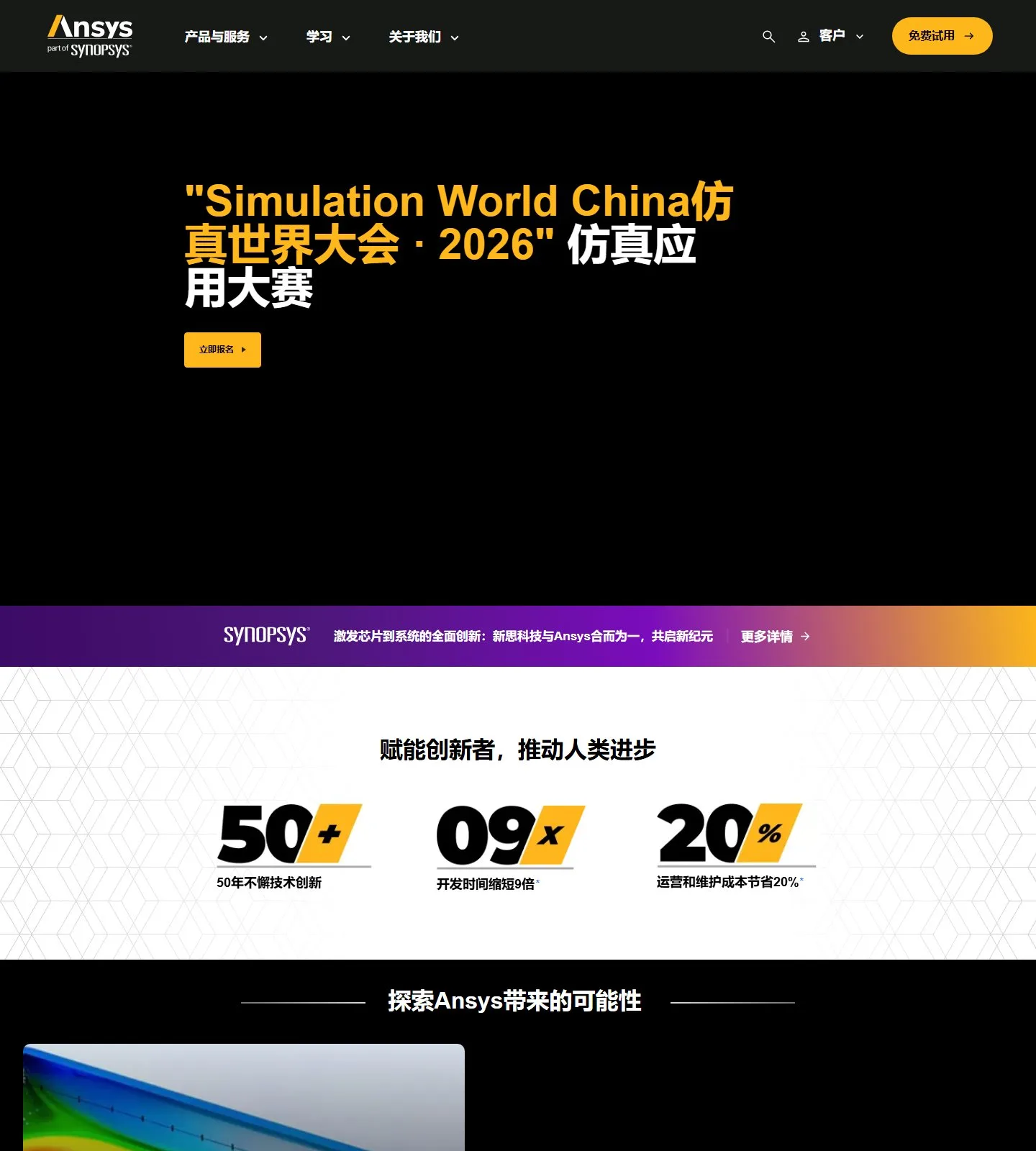Open the search magnifier icon
1036x1151 pixels.
tap(768, 37)
